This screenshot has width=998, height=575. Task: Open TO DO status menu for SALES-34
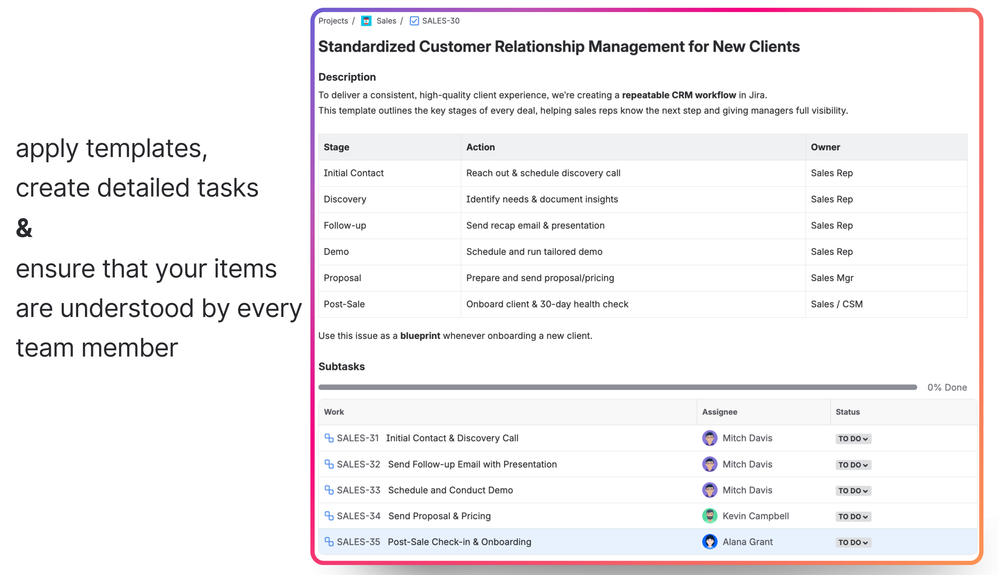tap(853, 517)
